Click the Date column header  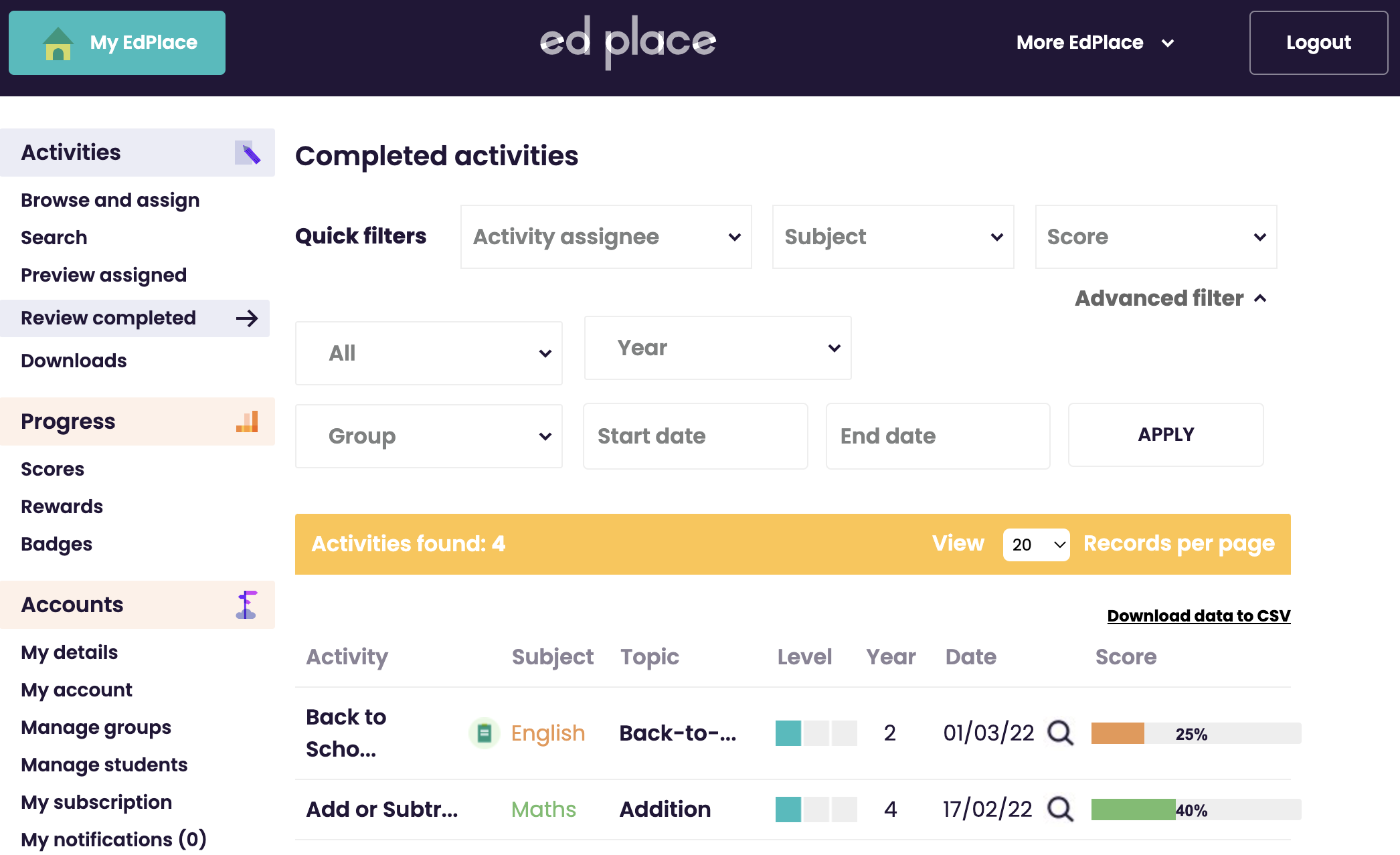pyautogui.click(x=971, y=657)
